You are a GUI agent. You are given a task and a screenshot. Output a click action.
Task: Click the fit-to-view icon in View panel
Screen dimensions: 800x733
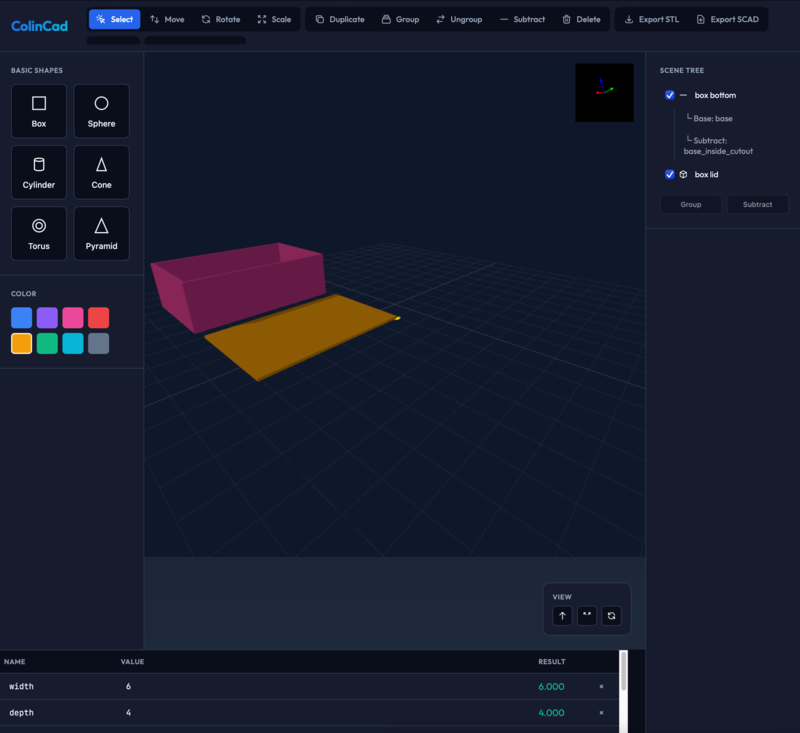point(587,616)
